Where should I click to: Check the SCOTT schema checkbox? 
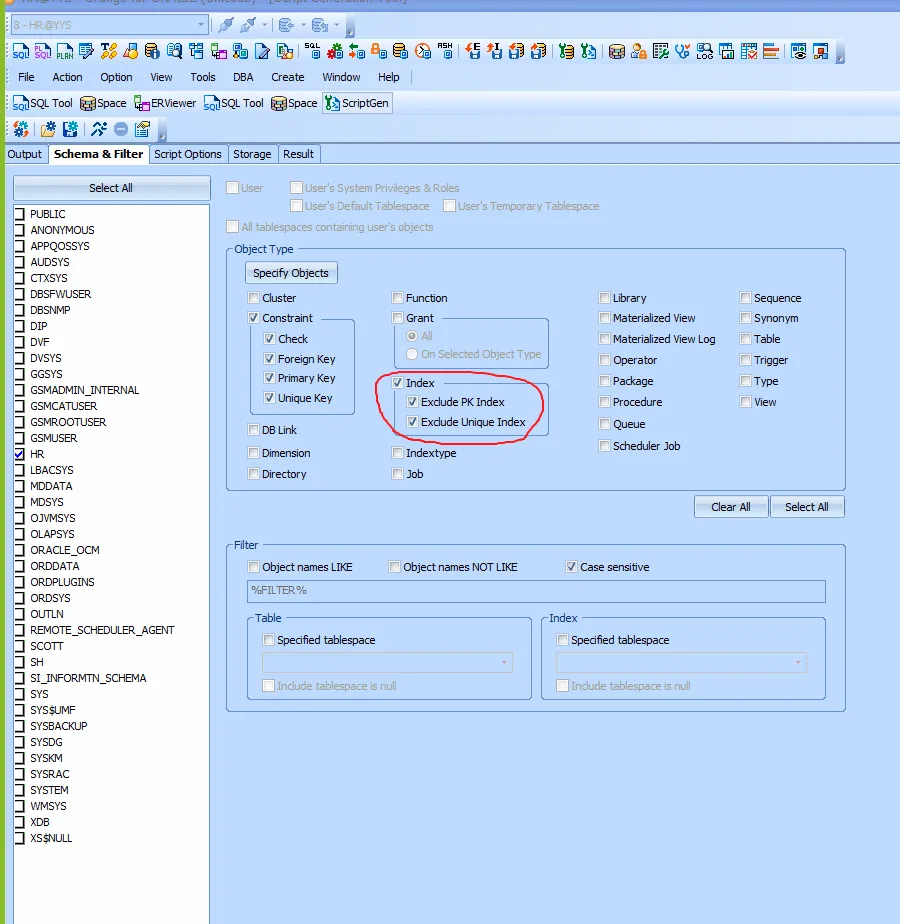[19, 646]
